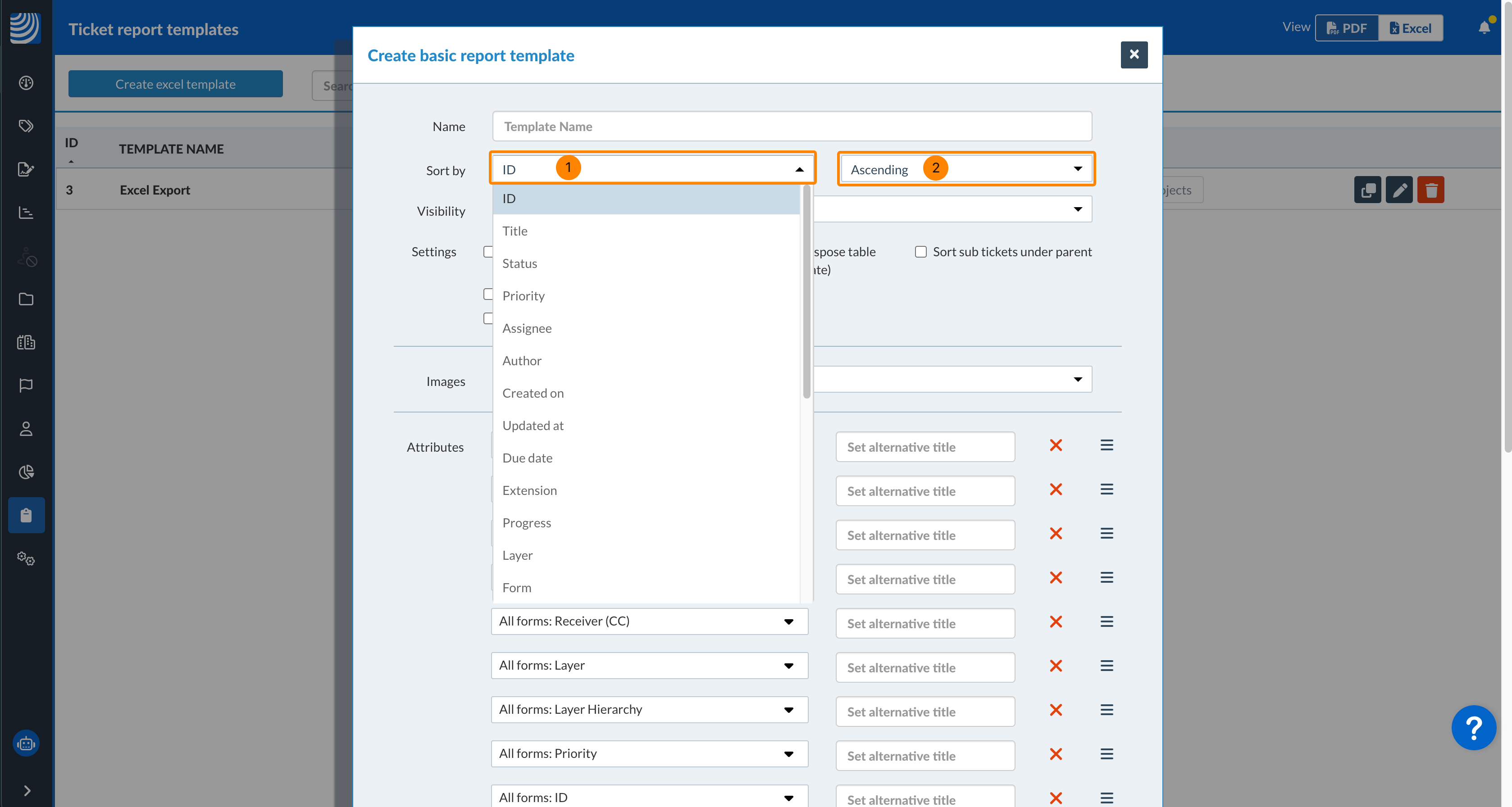Edit the Excel Export template
This screenshot has width=1512, height=807.
tap(1399, 190)
